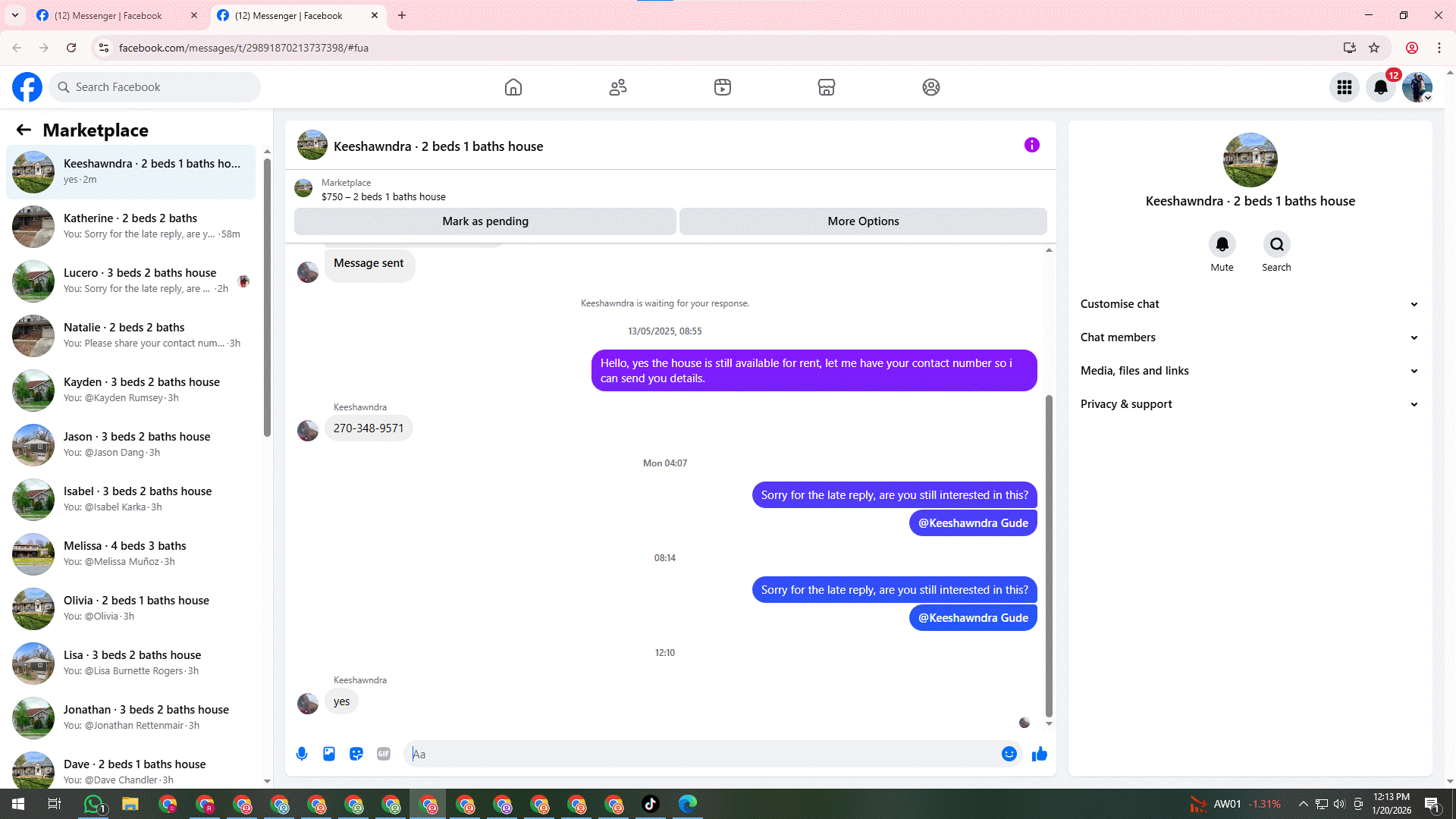This screenshot has width=1456, height=819.
Task: Open the Natalie 2 beds 2 baths chat
Action: pyautogui.click(x=130, y=336)
